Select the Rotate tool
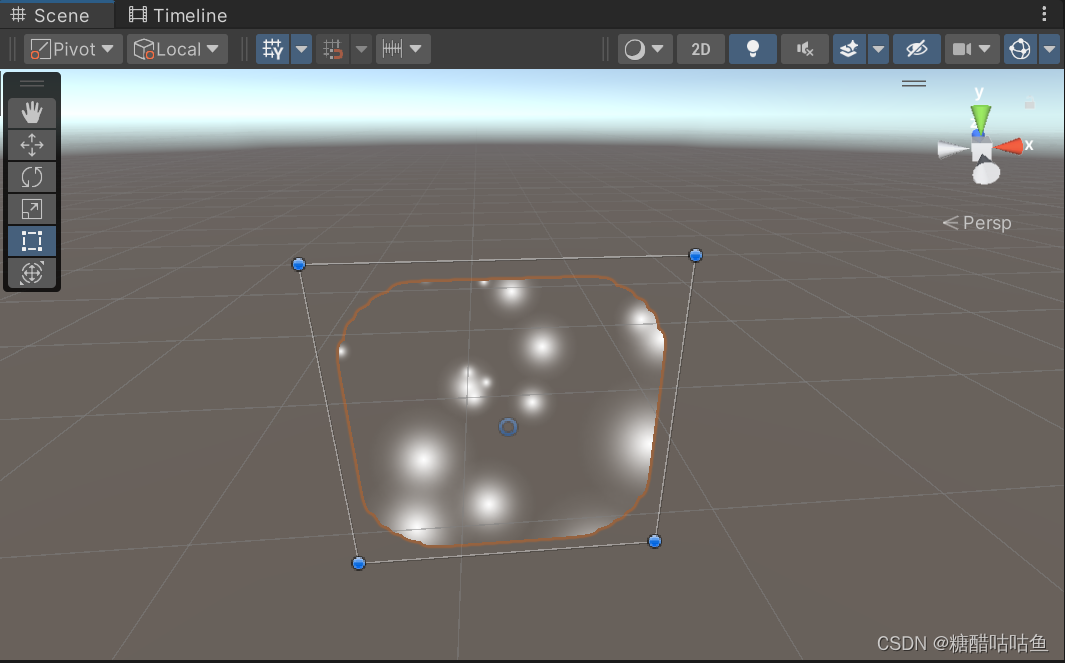1065x663 pixels. coord(31,176)
